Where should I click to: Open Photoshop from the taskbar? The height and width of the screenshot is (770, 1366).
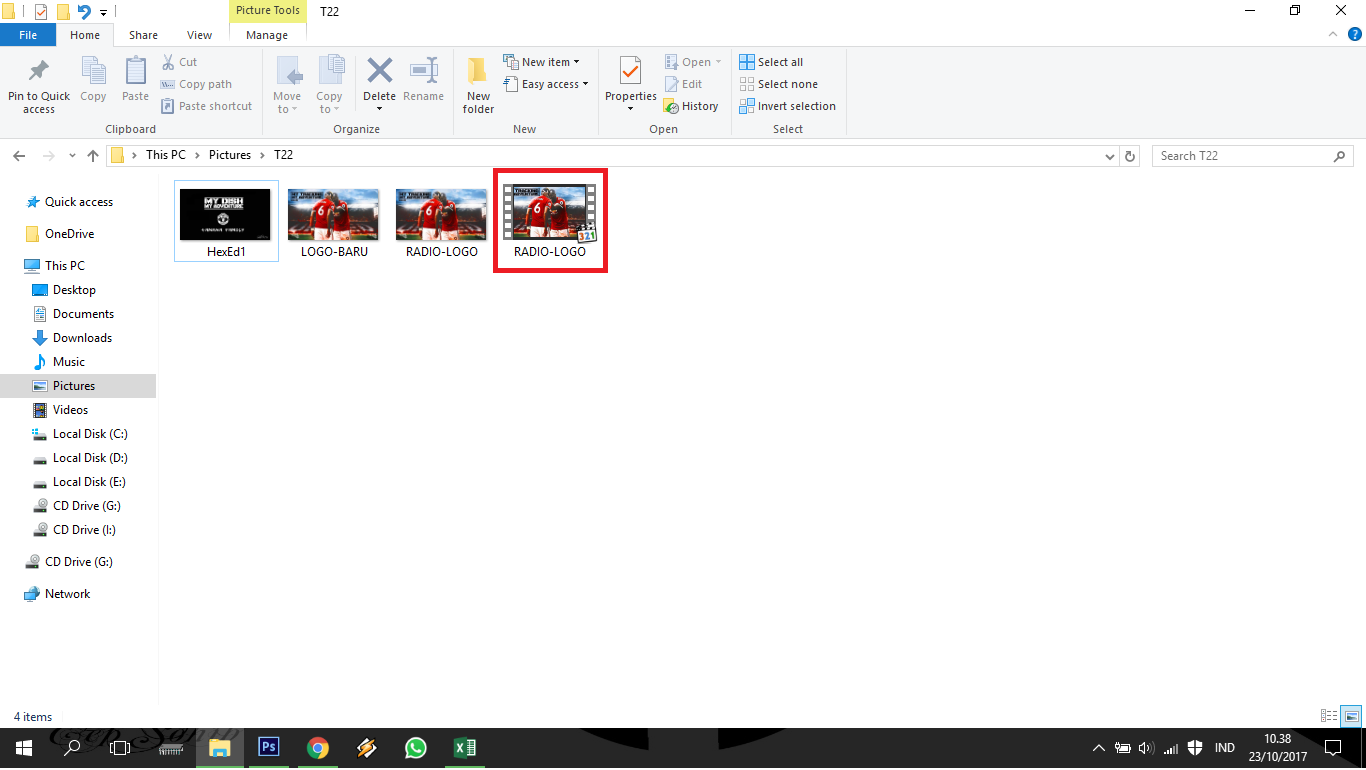(x=269, y=747)
